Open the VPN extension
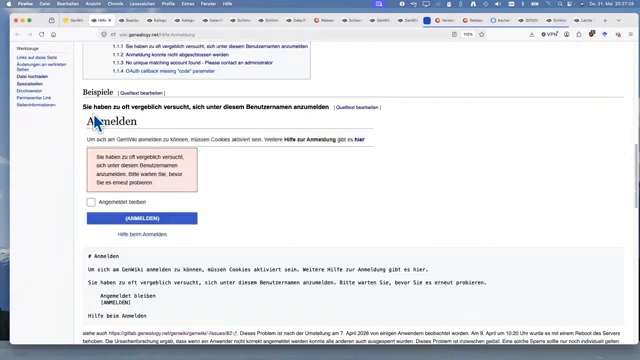Viewport: 640px width, 360px height. click(549, 35)
